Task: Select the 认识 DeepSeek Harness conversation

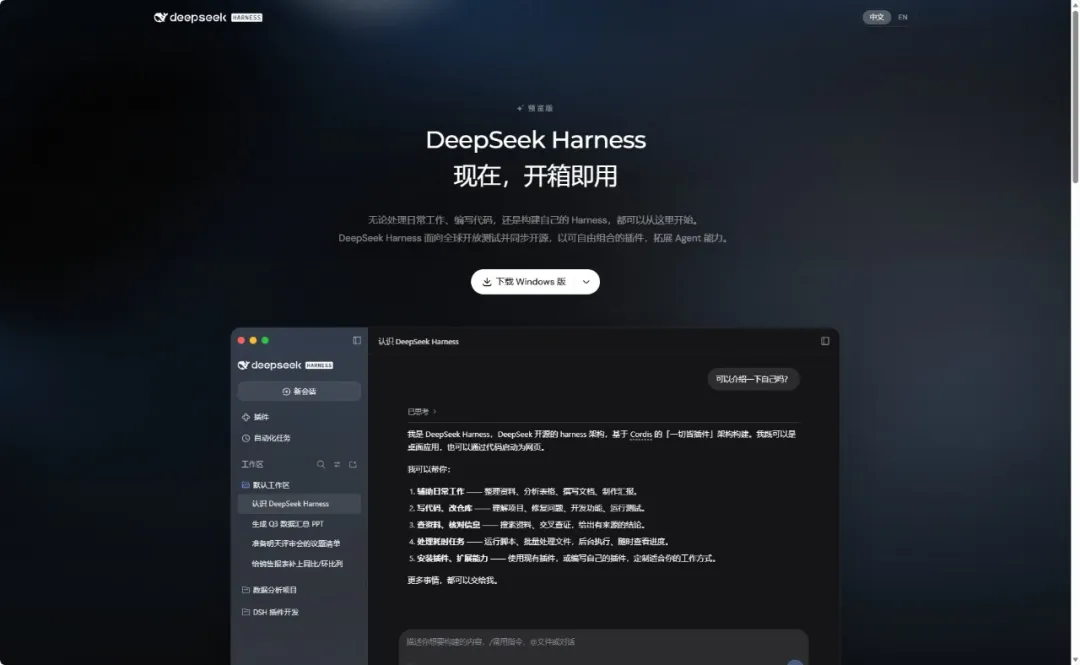Action: (299, 504)
